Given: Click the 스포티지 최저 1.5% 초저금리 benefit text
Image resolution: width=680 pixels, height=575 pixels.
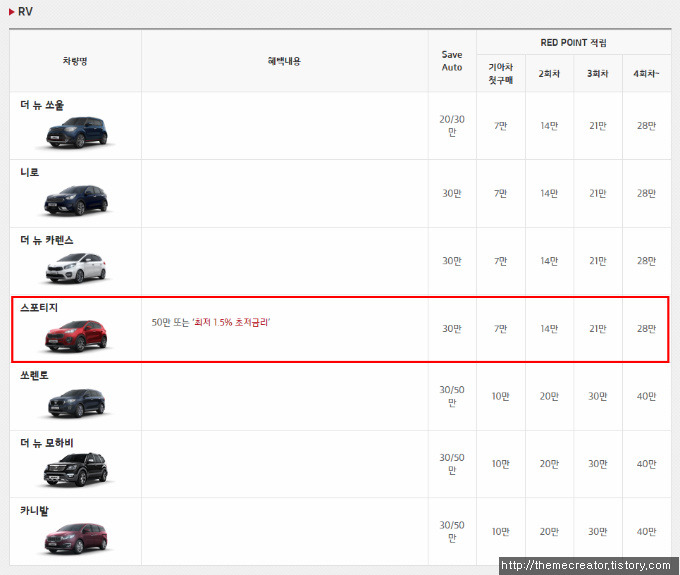Looking at the screenshot, I should pyautogui.click(x=231, y=322).
